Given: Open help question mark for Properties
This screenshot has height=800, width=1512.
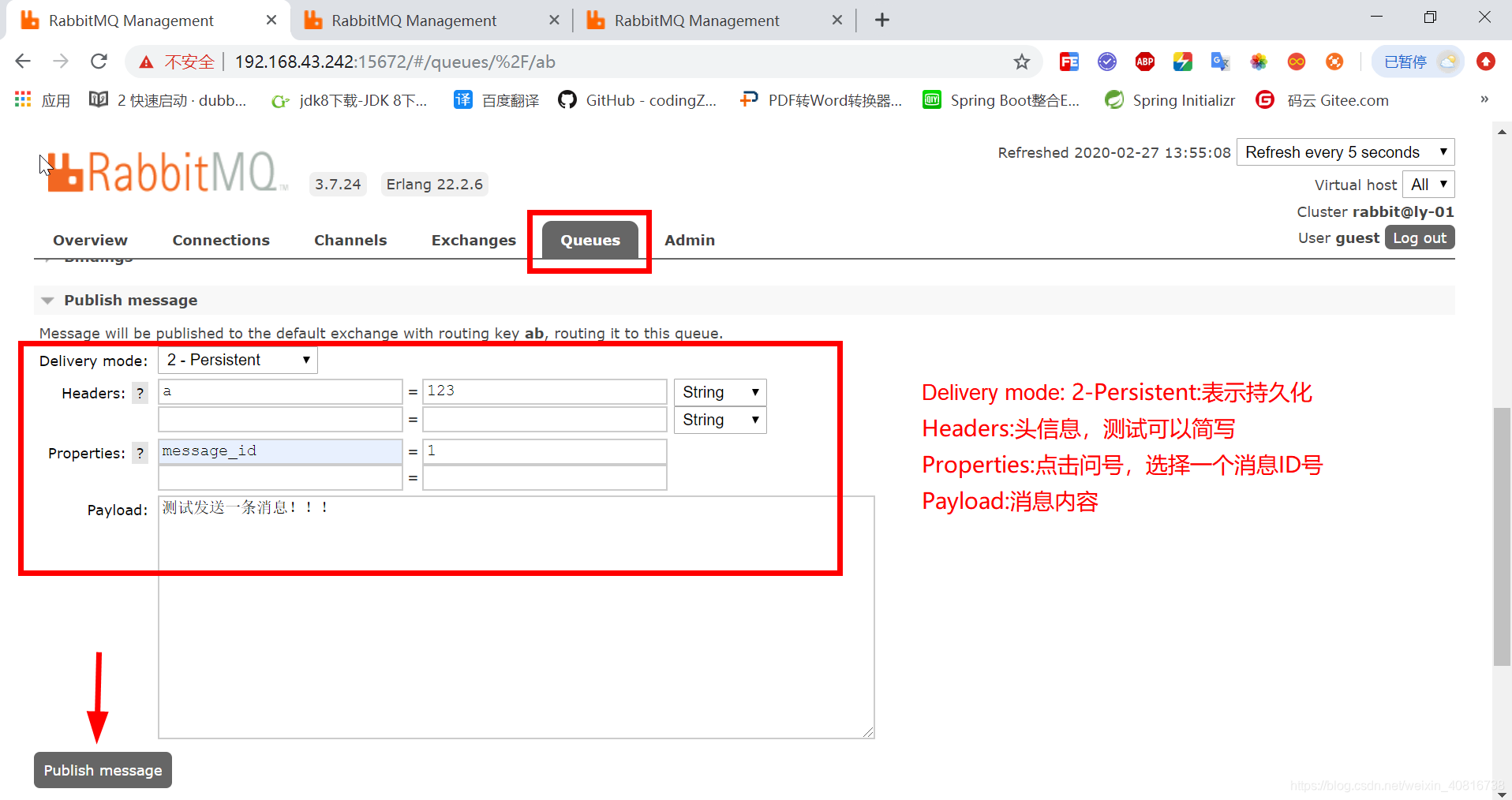Looking at the screenshot, I should (140, 453).
